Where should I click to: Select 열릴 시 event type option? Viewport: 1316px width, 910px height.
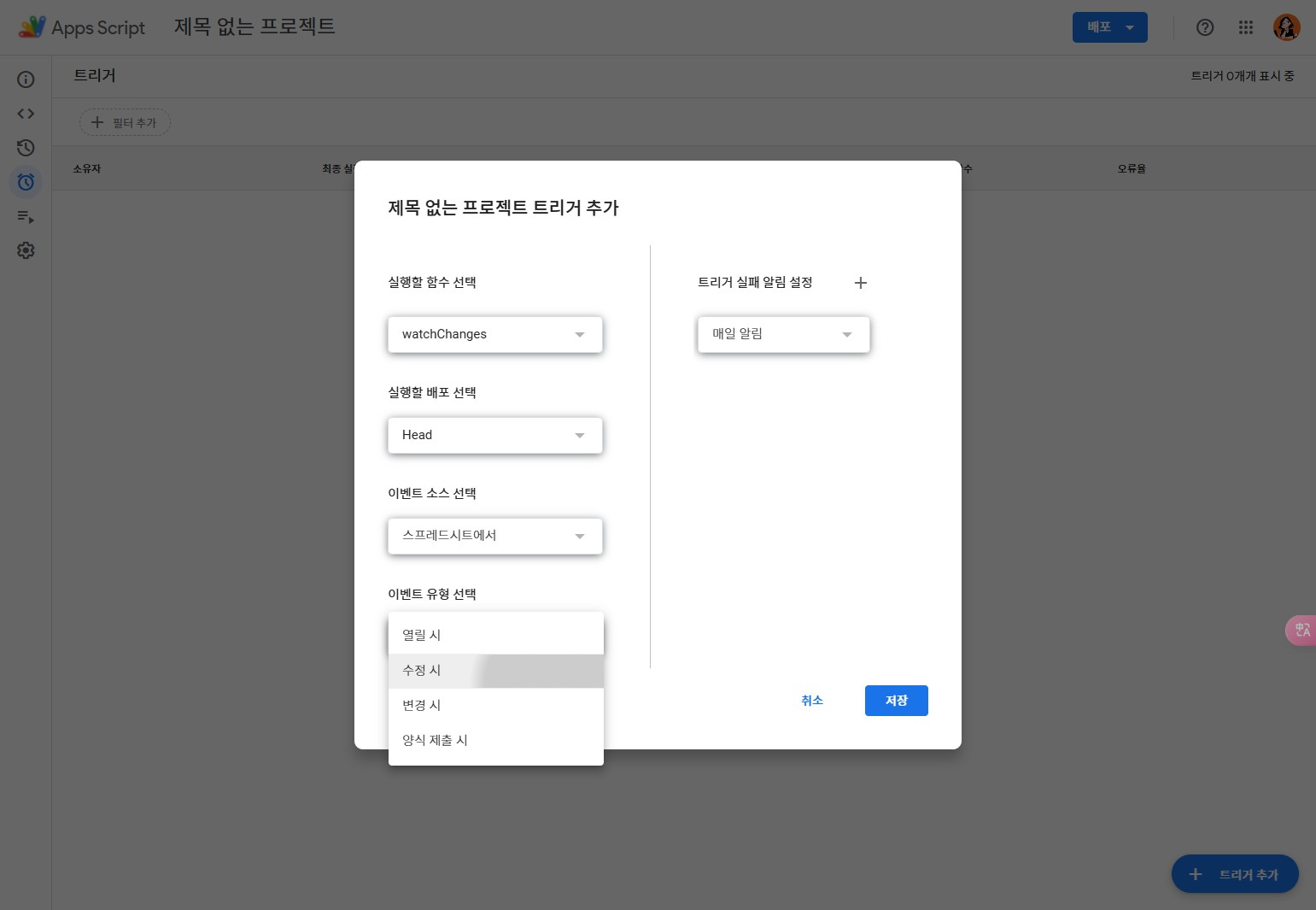(x=496, y=635)
